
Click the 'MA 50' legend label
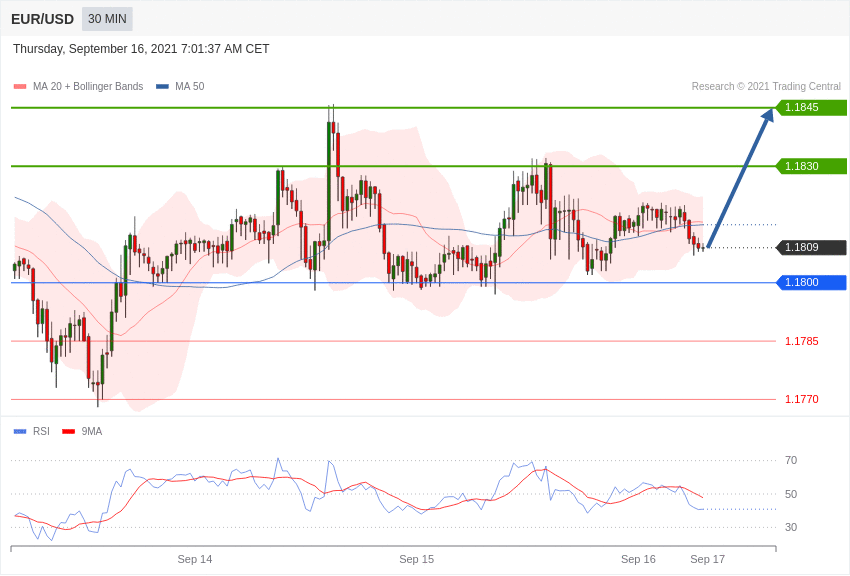(x=190, y=86)
